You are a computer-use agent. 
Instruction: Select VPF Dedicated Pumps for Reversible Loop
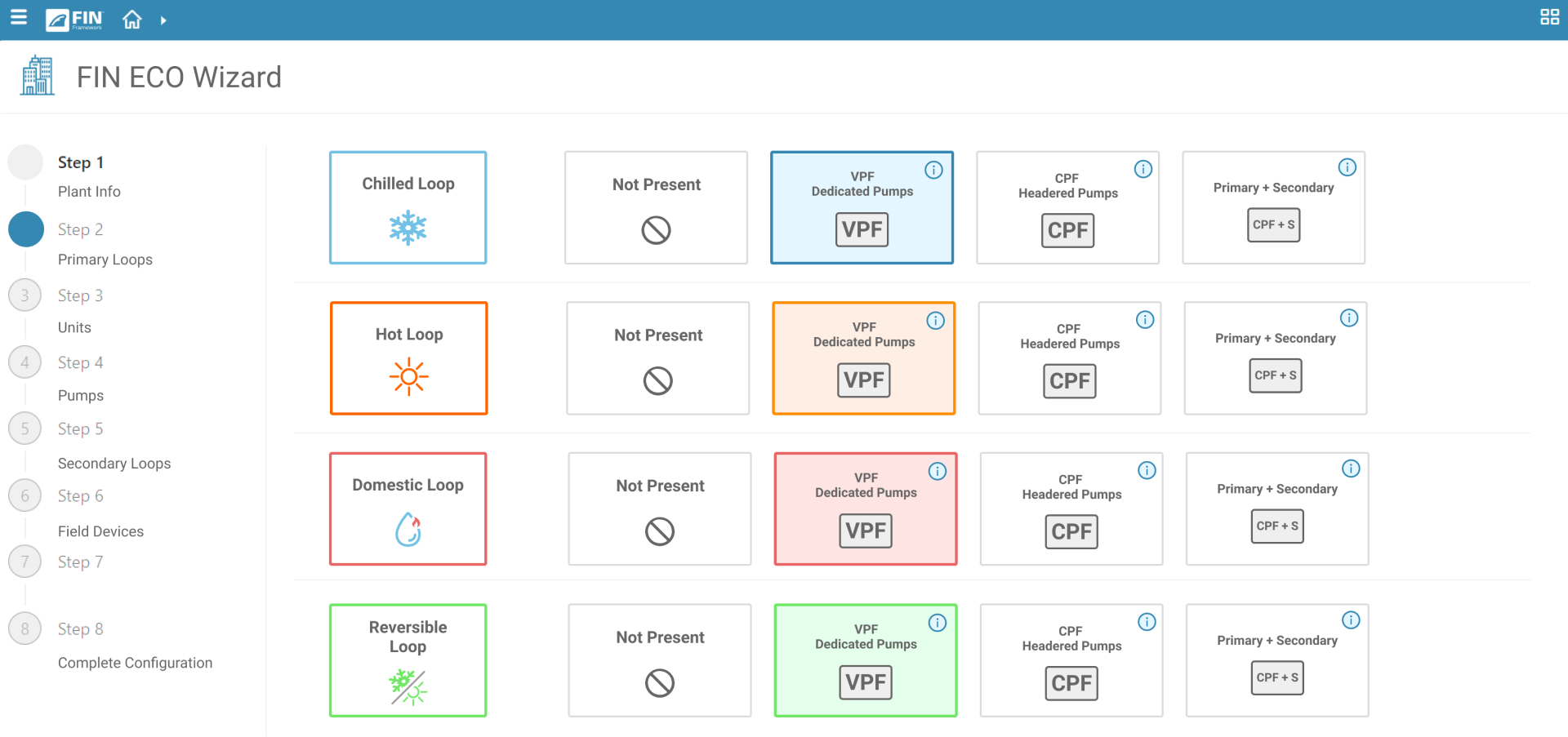tap(865, 660)
